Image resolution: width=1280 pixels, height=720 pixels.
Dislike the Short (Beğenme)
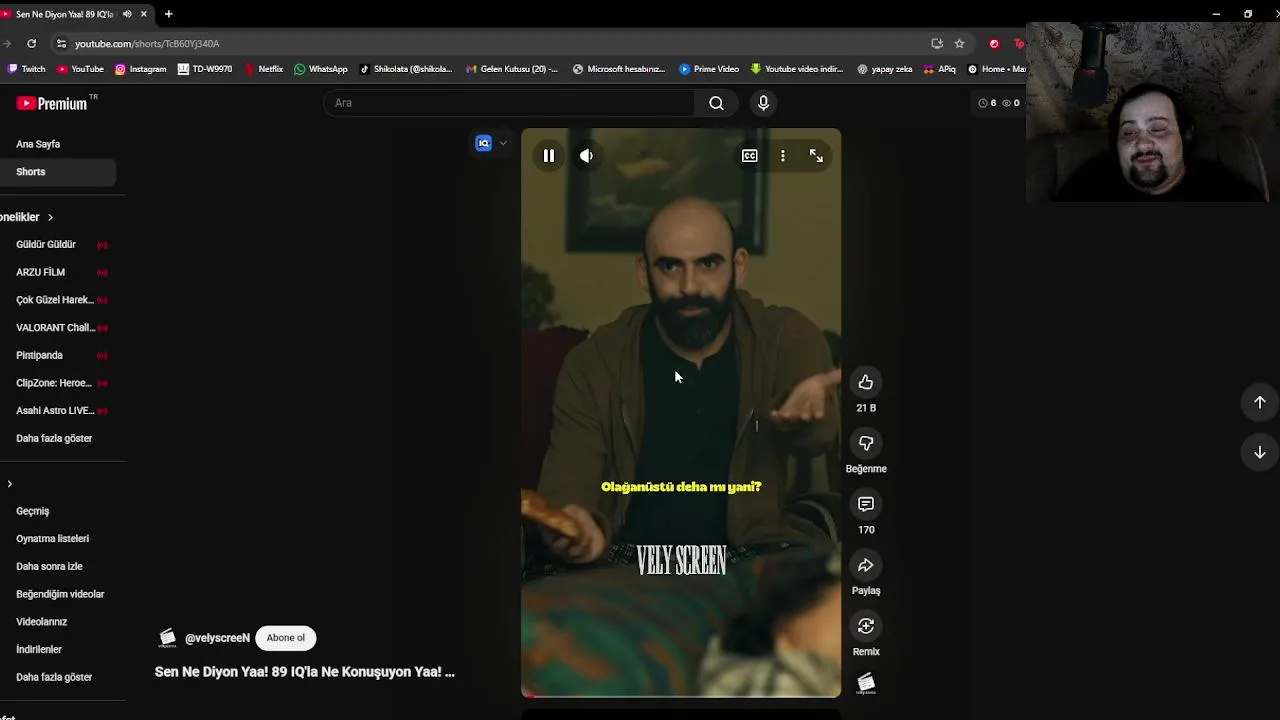(866, 443)
